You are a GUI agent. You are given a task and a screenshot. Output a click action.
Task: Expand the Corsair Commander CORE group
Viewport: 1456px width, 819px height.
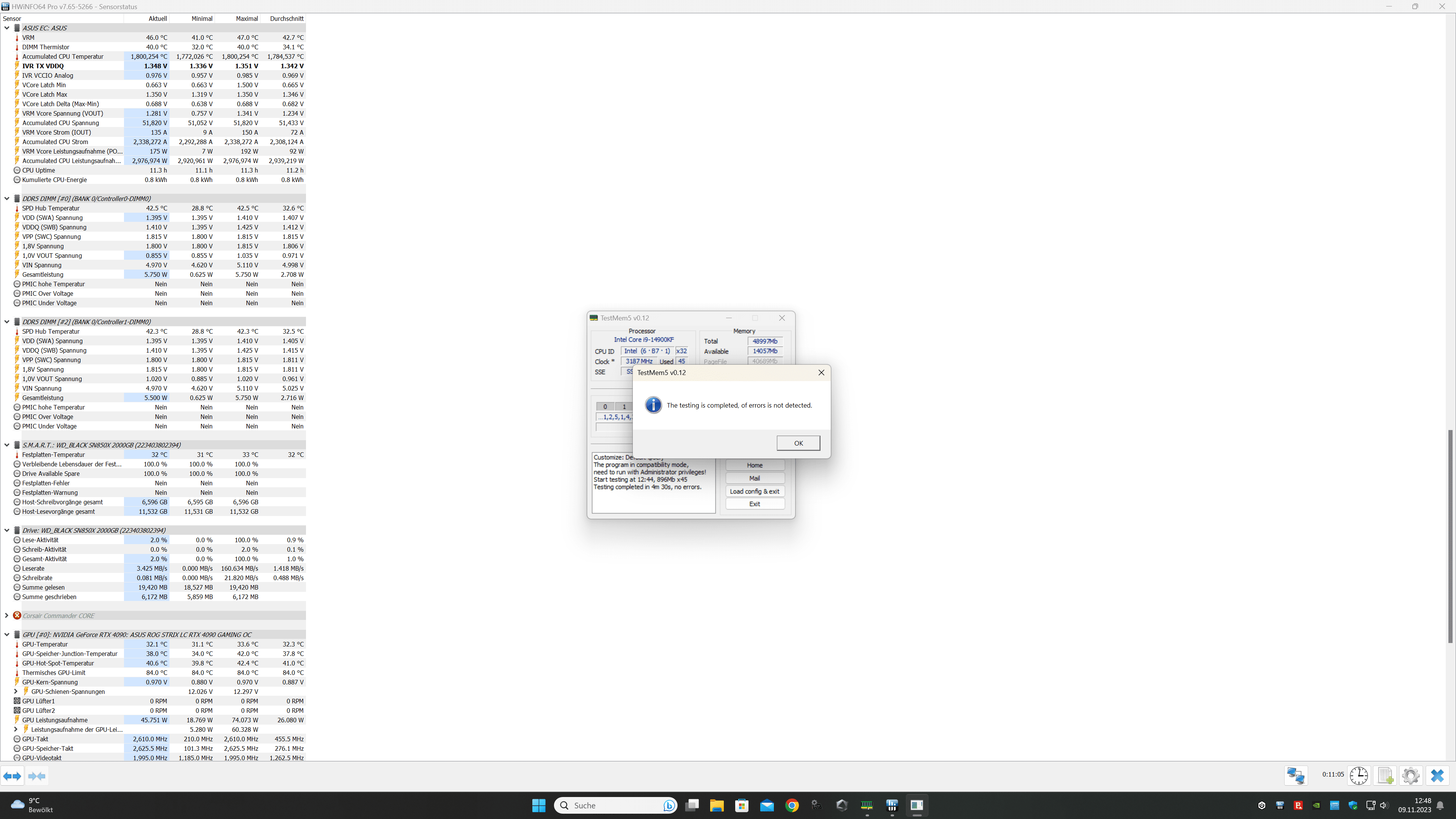(7, 615)
